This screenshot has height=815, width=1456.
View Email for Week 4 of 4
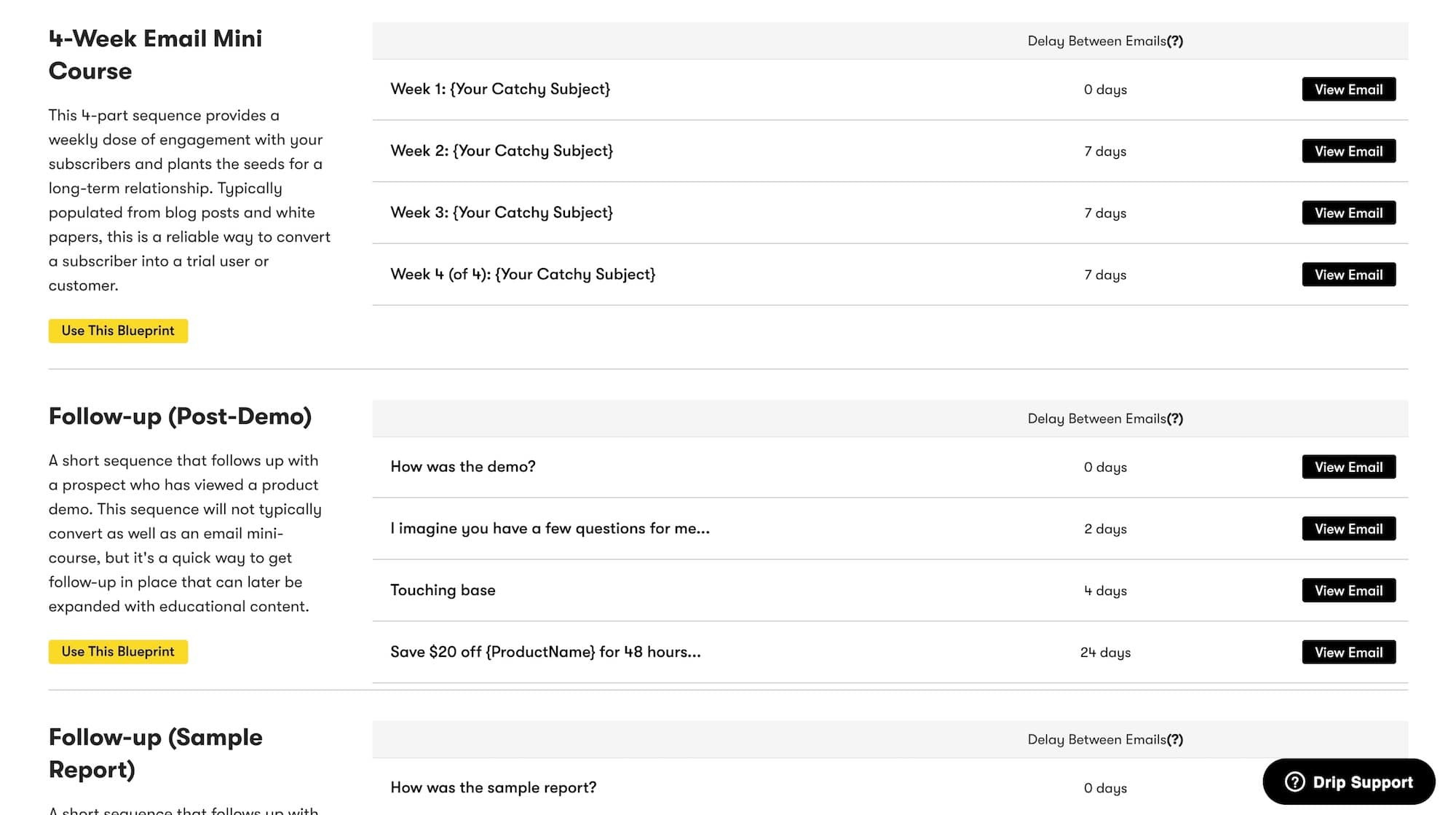1348,275
